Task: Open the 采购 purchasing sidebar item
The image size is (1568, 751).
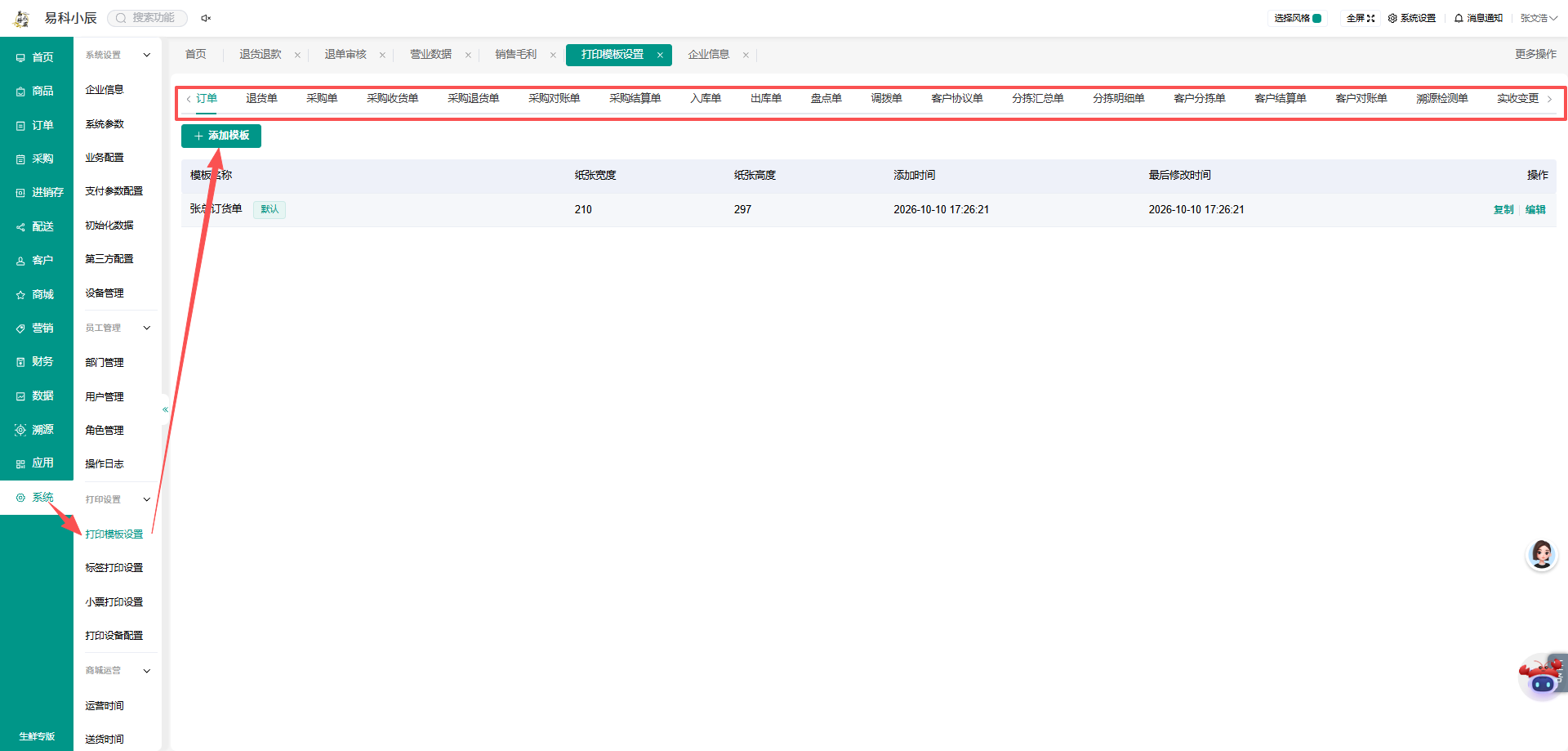Action: point(36,159)
